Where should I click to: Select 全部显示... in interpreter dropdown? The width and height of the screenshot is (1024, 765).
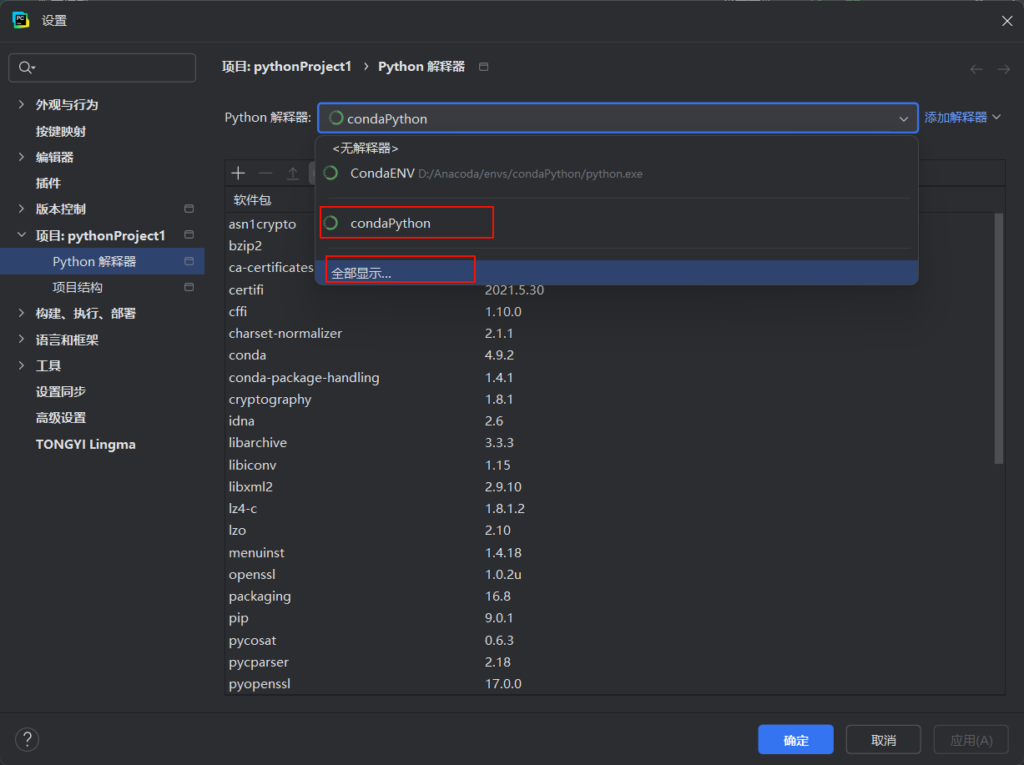tap(616, 273)
